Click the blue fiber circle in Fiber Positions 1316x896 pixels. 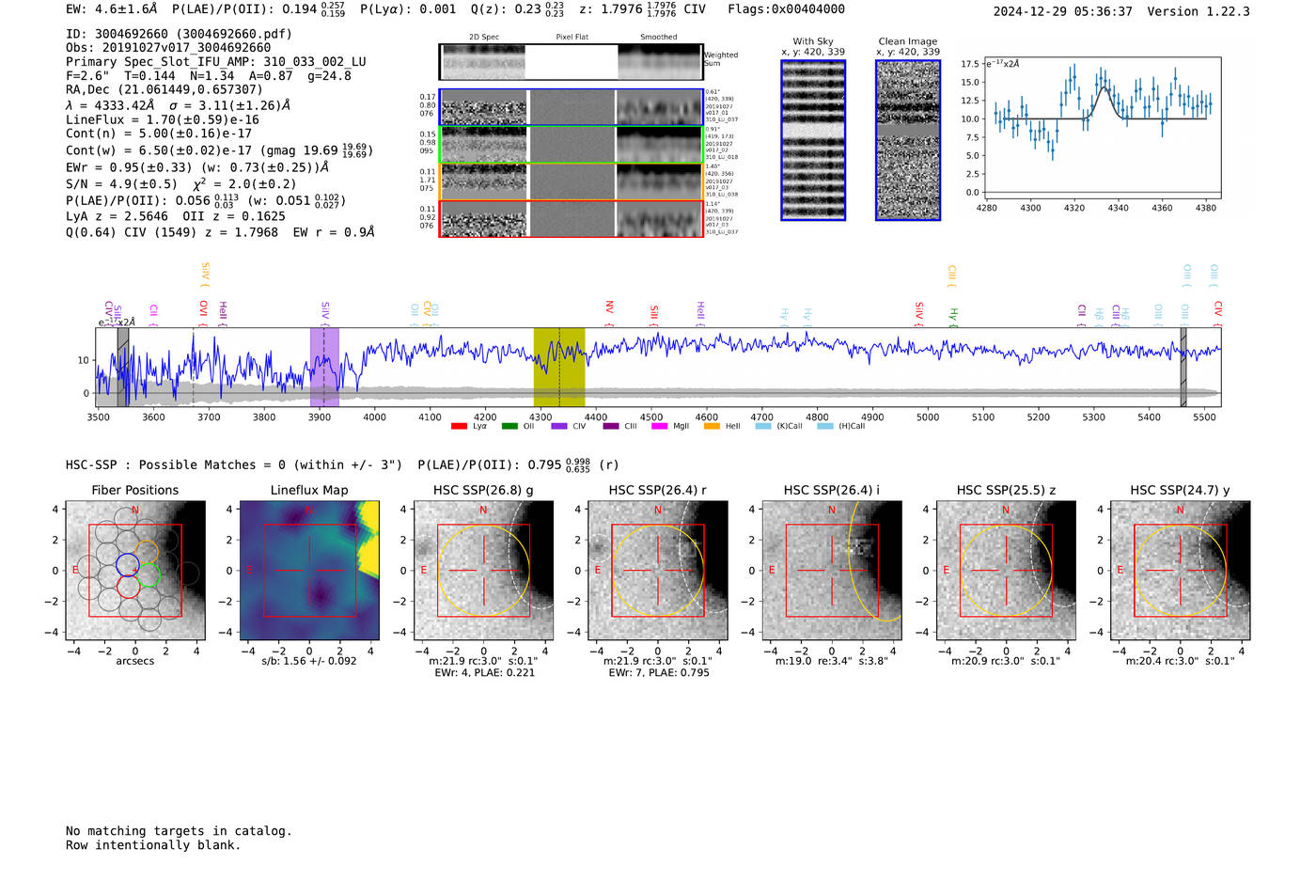click(x=128, y=565)
